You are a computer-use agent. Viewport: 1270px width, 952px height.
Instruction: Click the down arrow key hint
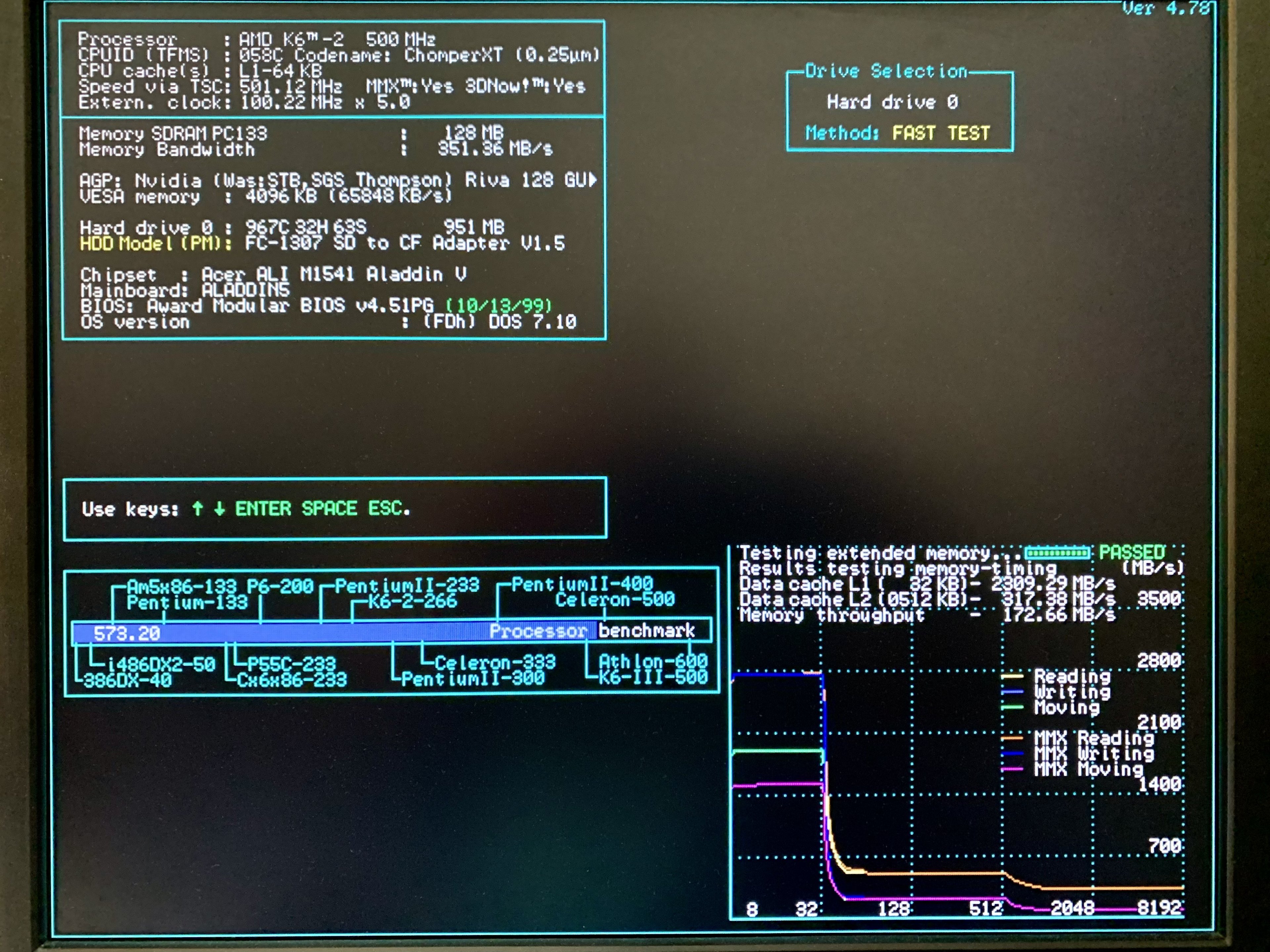tap(219, 508)
